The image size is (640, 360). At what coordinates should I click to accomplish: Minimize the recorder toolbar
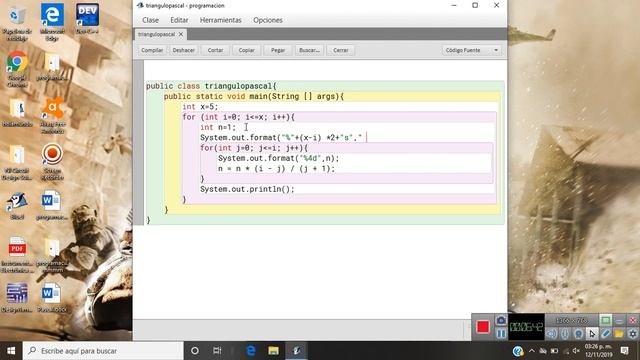(619, 320)
